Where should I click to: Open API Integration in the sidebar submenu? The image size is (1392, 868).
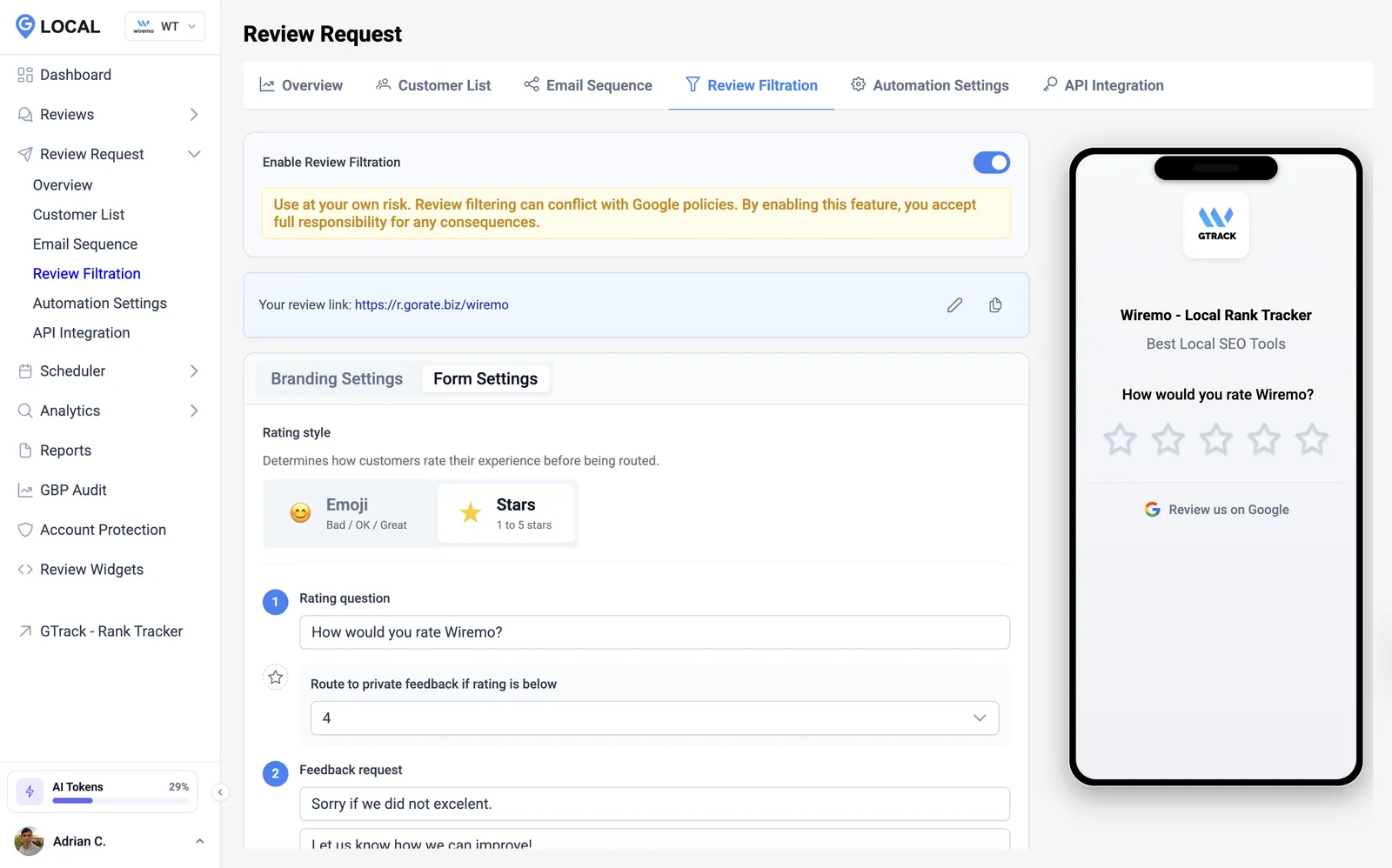coord(81,333)
